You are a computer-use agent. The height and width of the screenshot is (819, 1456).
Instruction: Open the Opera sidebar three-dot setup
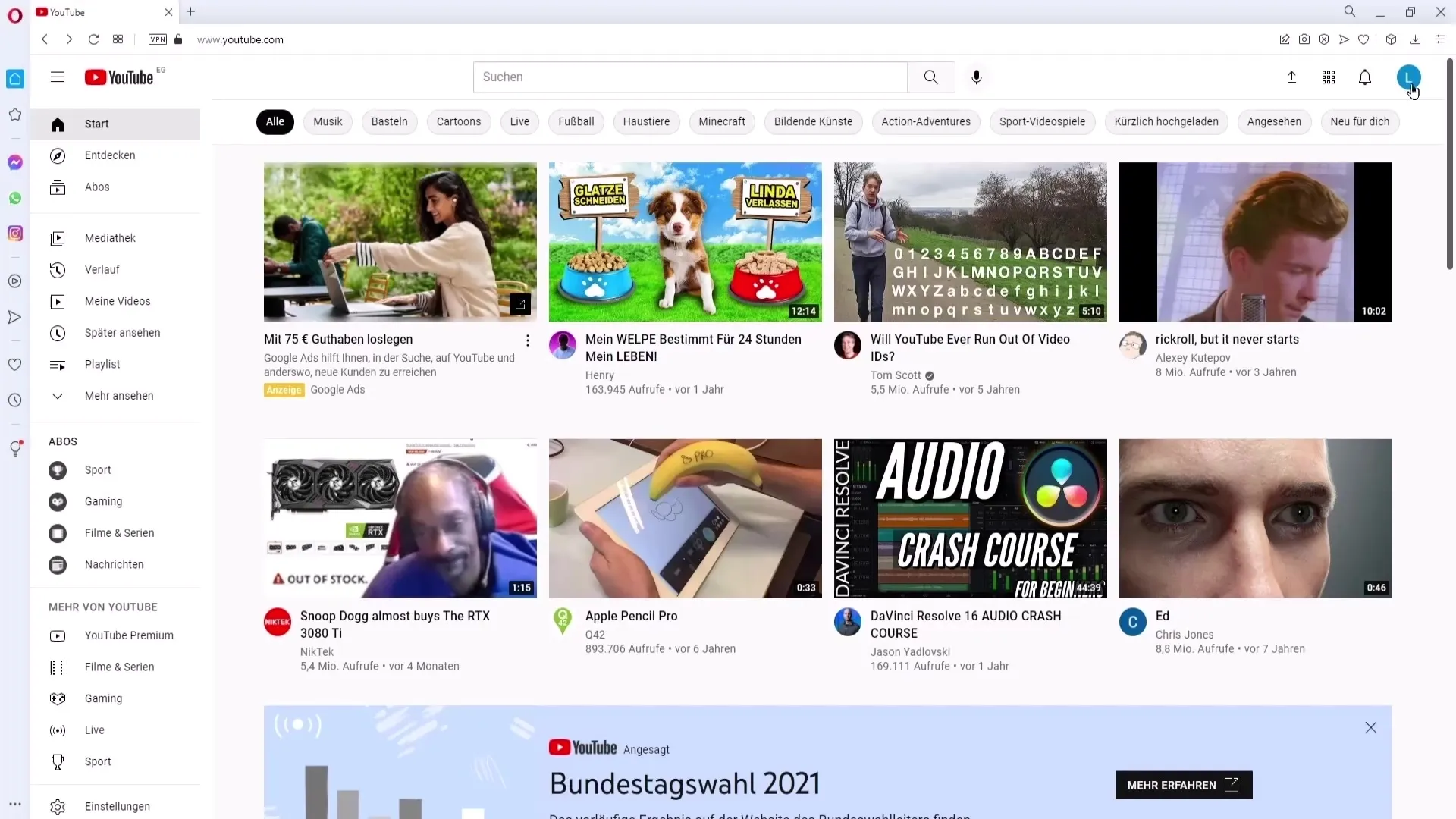click(15, 804)
